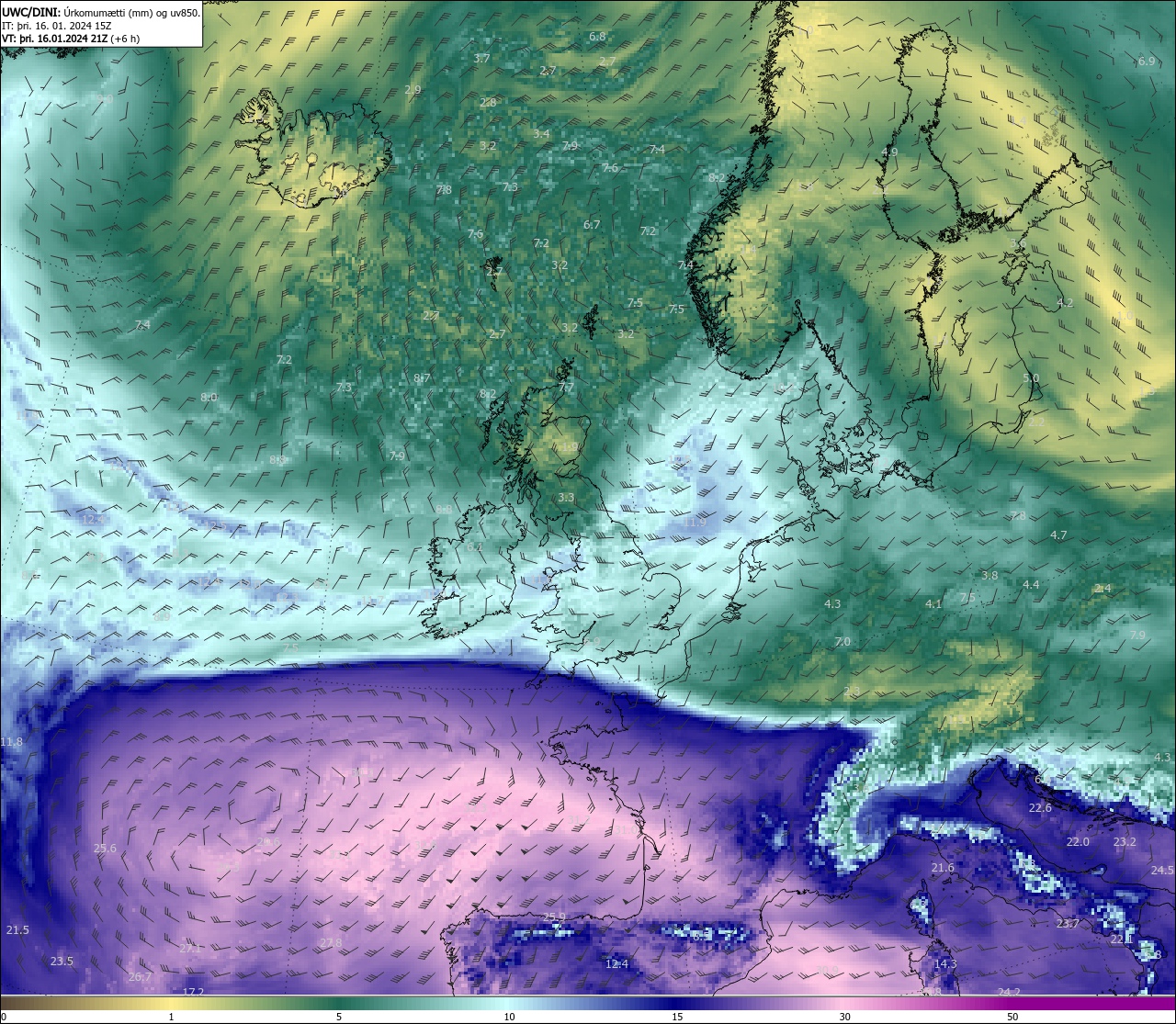Select the 3.8 value label

click(989, 576)
